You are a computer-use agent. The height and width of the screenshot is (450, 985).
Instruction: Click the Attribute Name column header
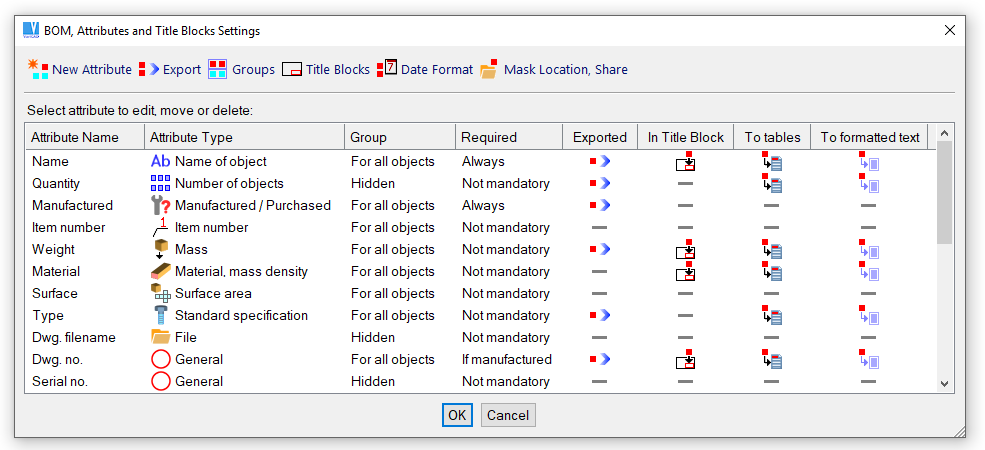point(75,137)
